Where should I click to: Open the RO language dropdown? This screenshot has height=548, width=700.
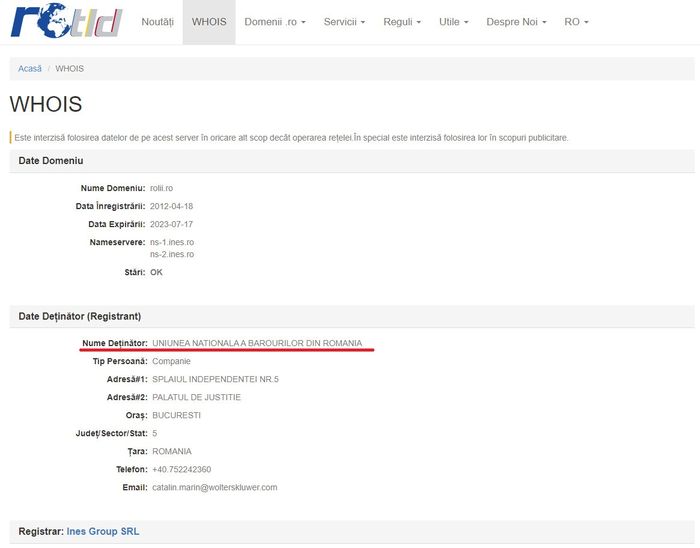pyautogui.click(x=576, y=22)
